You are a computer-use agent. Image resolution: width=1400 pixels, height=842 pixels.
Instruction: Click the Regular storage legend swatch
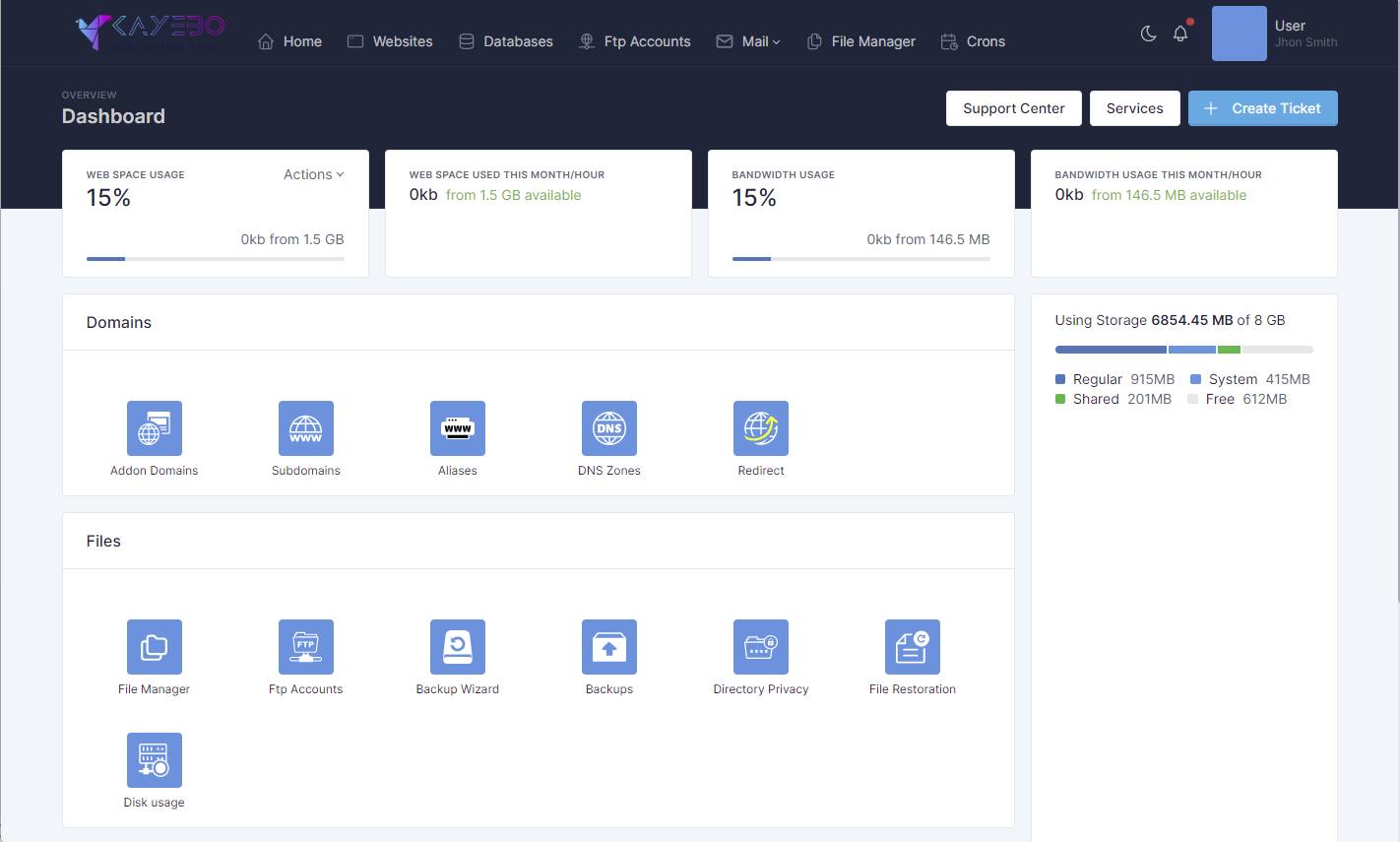pyautogui.click(x=1060, y=379)
